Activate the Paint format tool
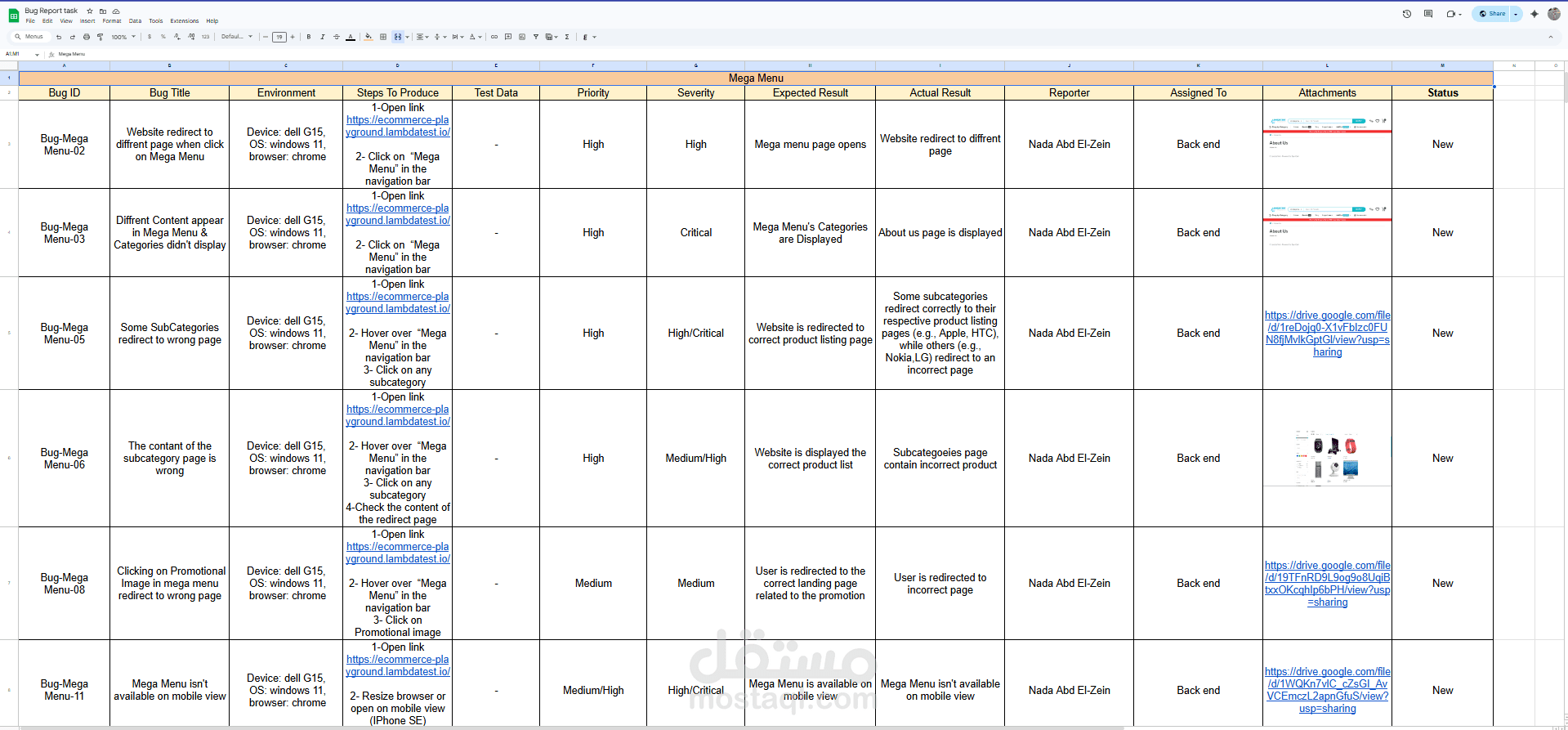Screen dimensions: 1568x730 click(x=100, y=37)
